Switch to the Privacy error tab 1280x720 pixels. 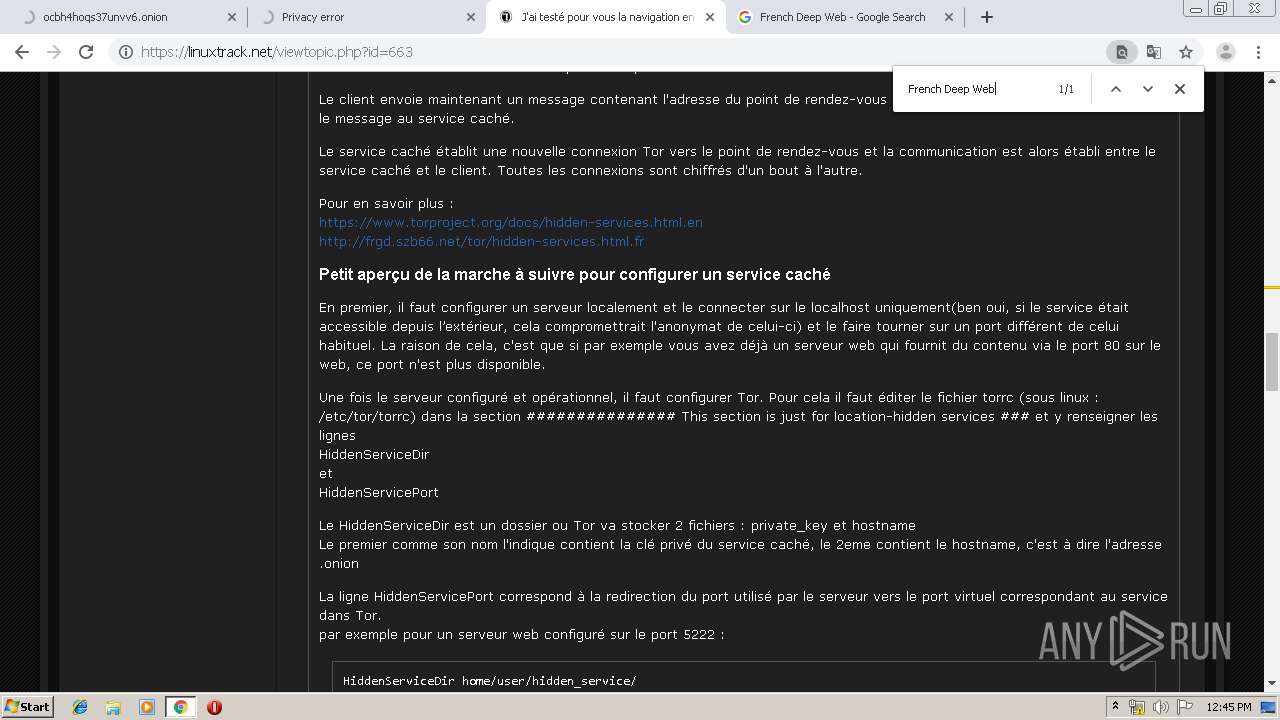365,17
